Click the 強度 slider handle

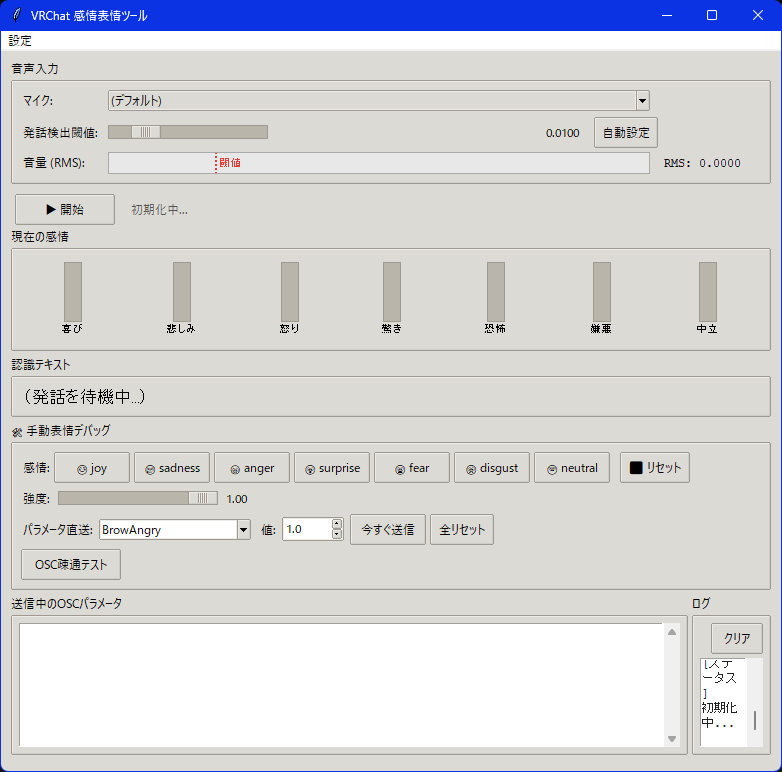(x=202, y=498)
